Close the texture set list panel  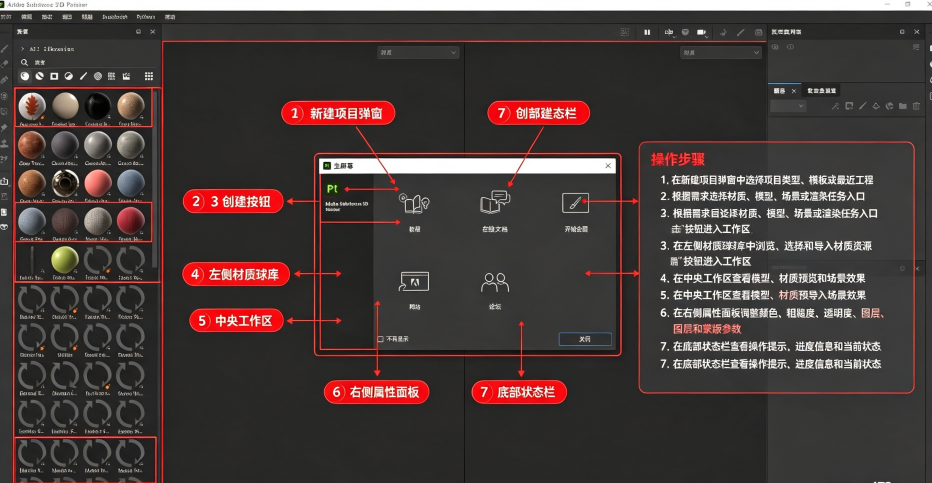pyautogui.click(x=917, y=31)
